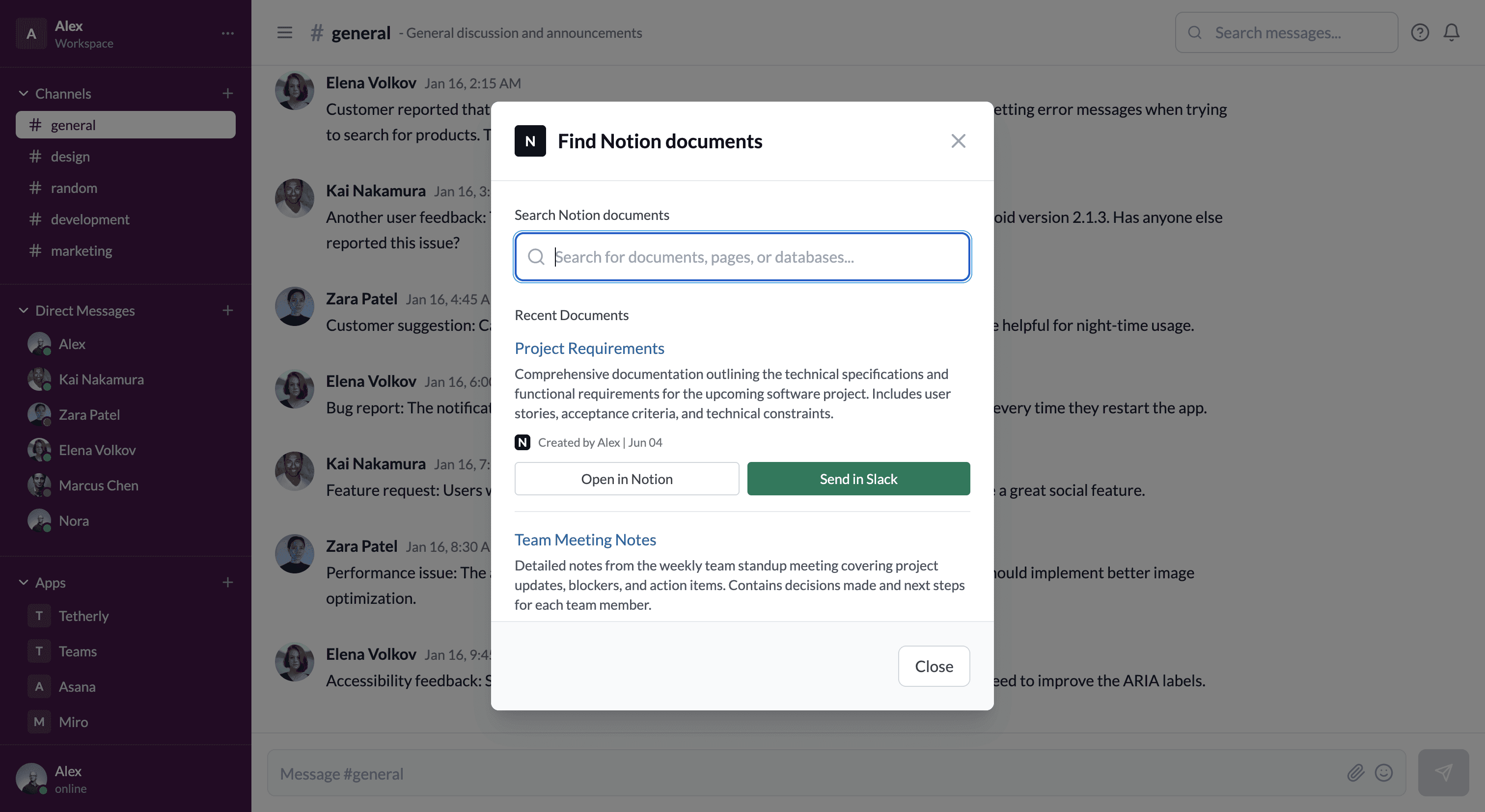Click the Notion logo in the dialog header
Viewport: 1485px width, 812px height.
(x=530, y=140)
